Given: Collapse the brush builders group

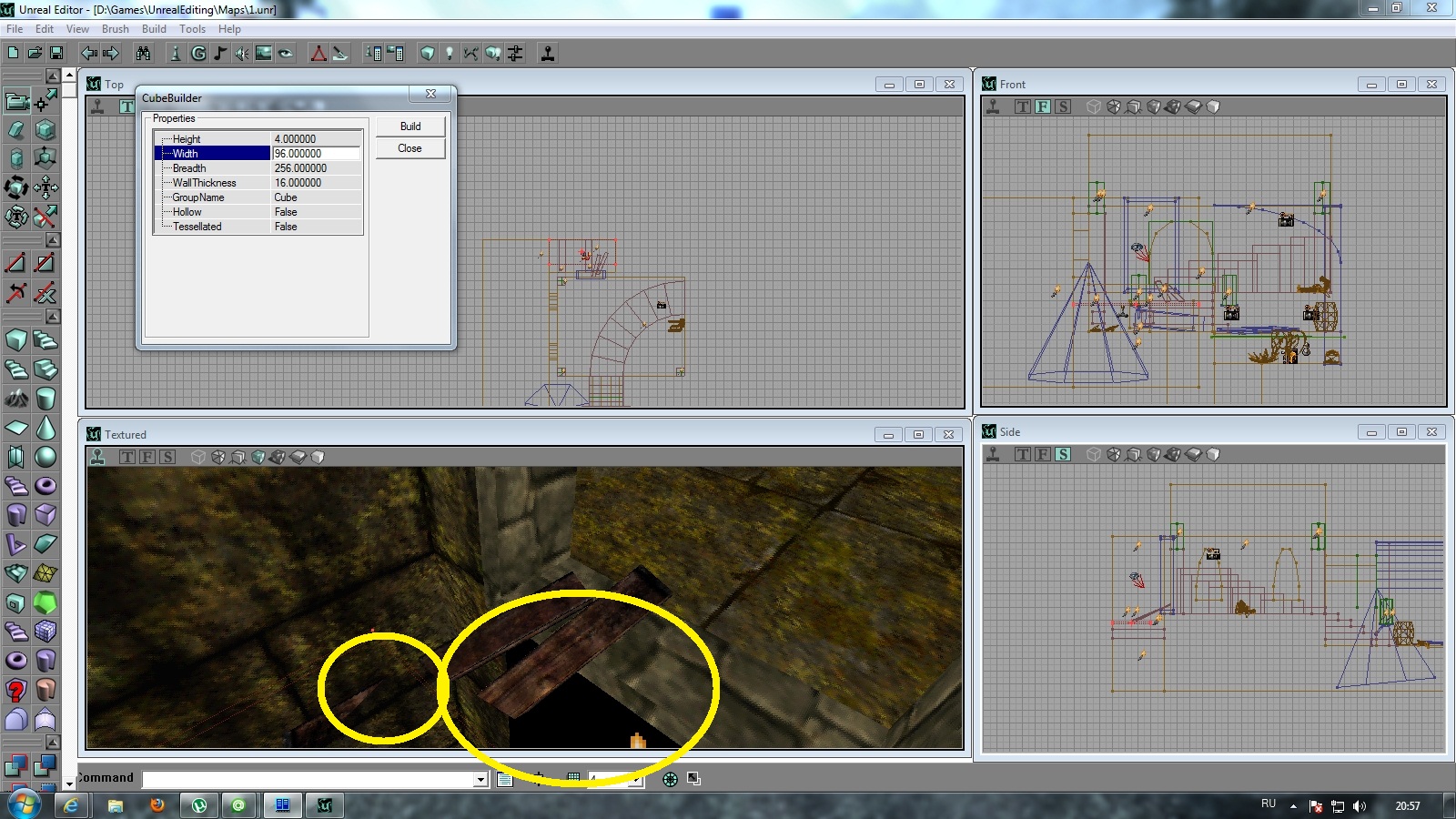Looking at the screenshot, I should click(x=53, y=317).
